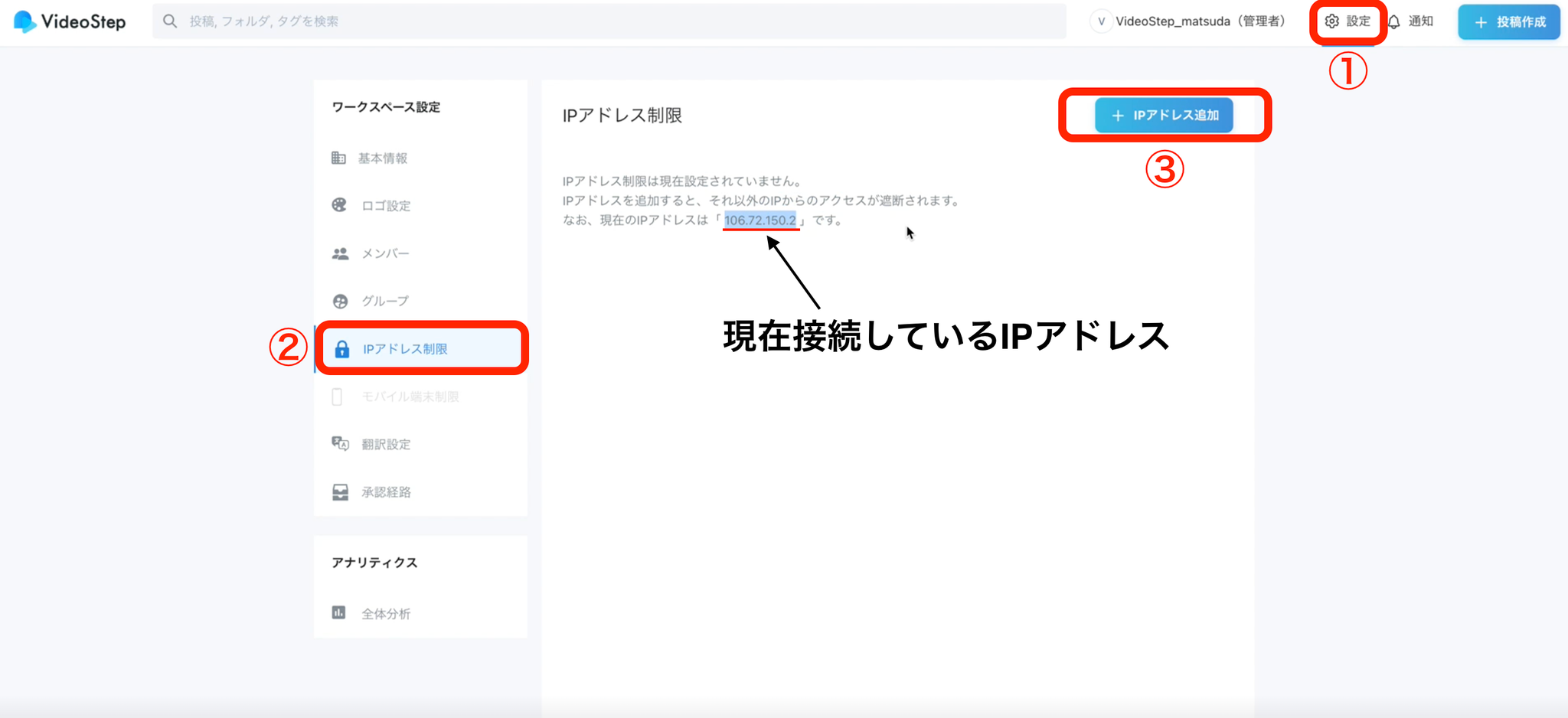Click the 承認経路 inbox icon
The image size is (1568, 718).
tap(340, 492)
